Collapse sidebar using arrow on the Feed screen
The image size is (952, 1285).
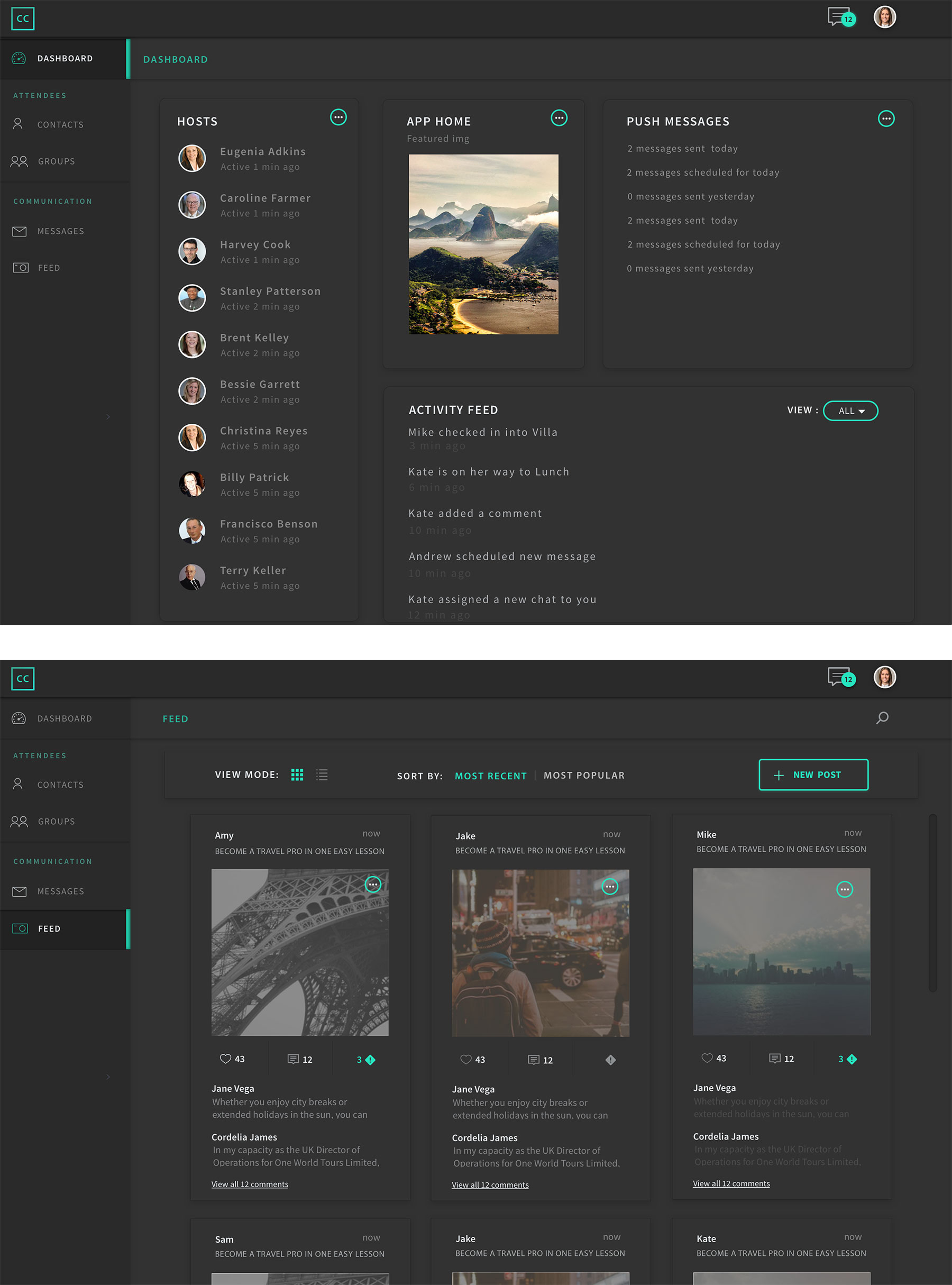pos(108,1077)
